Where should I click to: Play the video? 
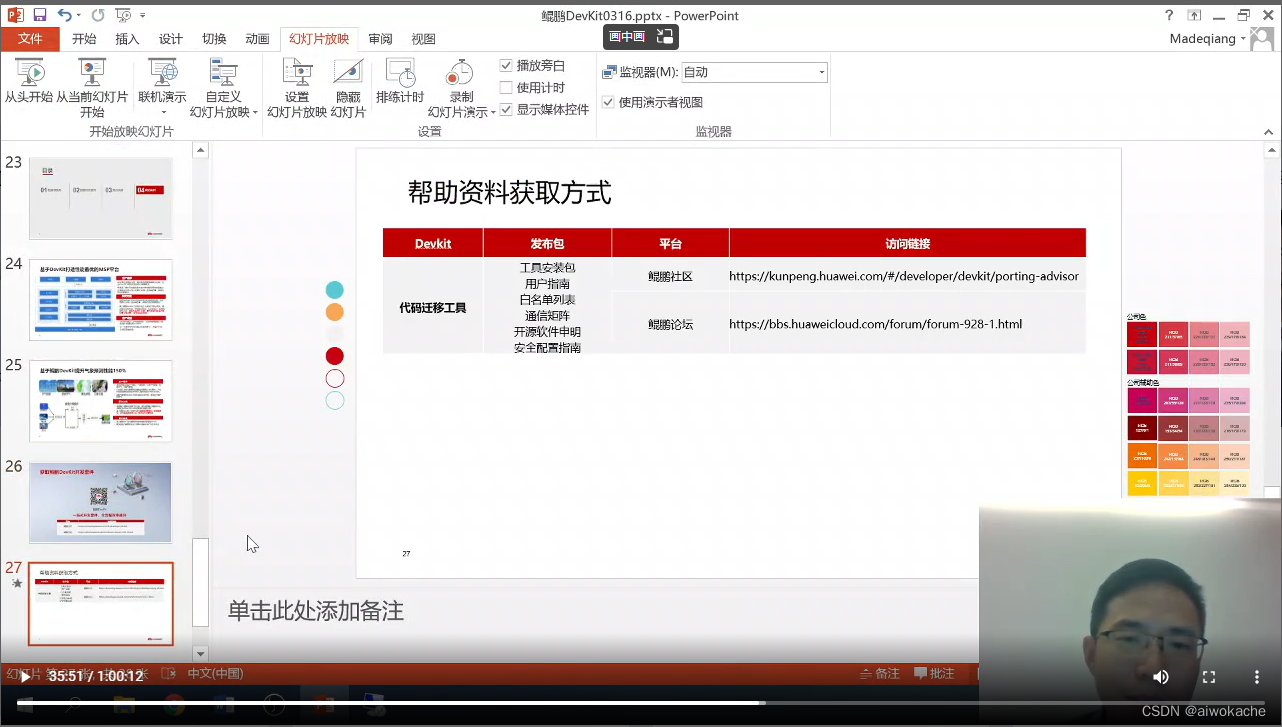click(25, 677)
